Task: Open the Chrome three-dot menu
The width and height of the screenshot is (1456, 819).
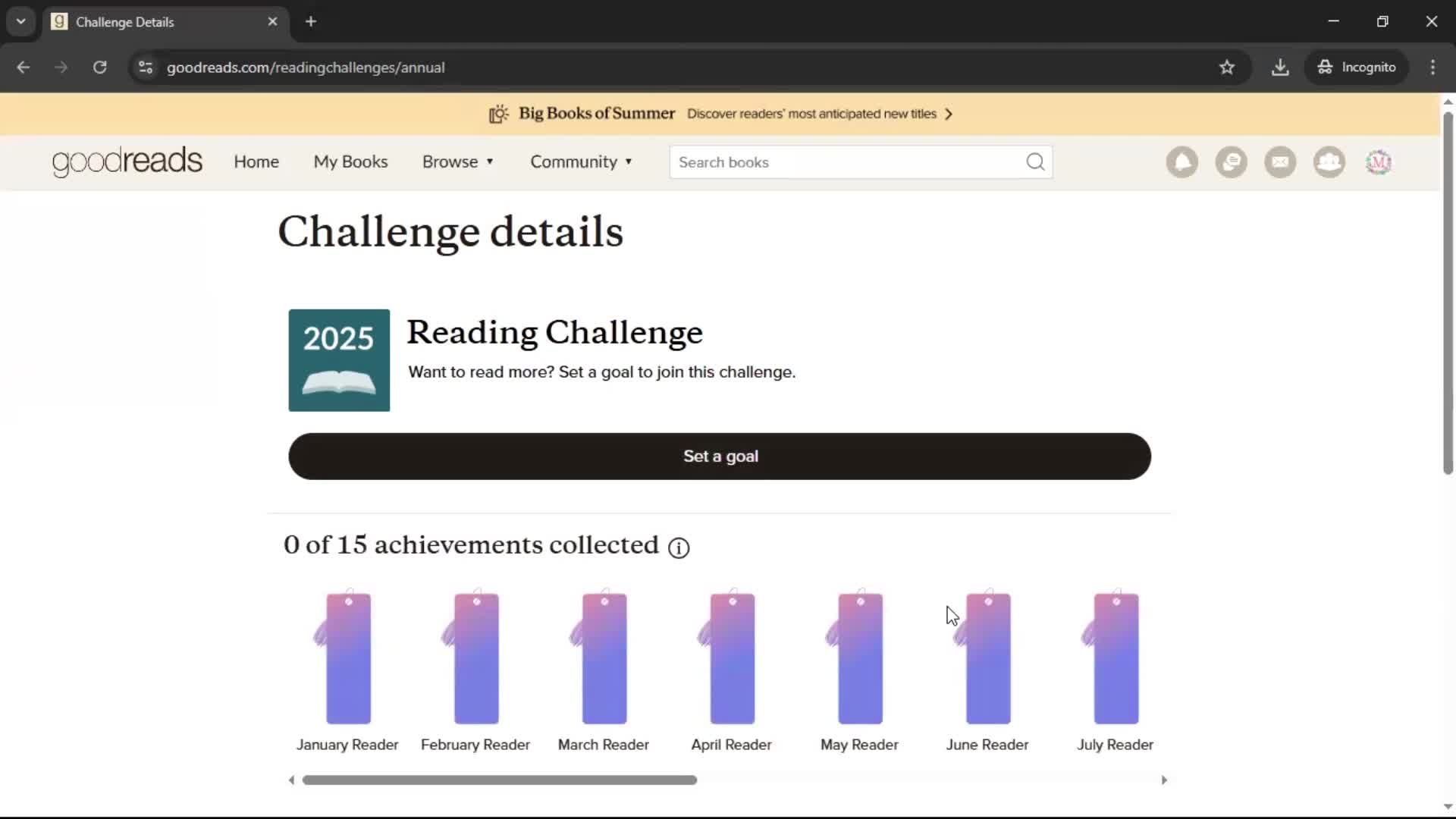Action: [1432, 67]
